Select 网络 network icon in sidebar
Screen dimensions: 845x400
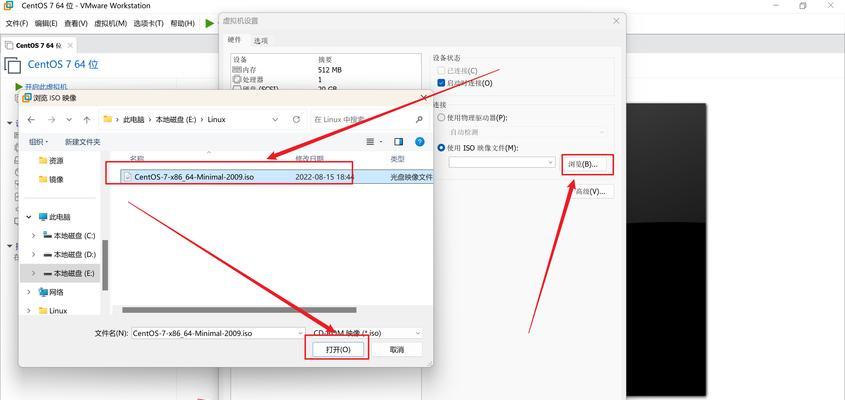[43, 292]
